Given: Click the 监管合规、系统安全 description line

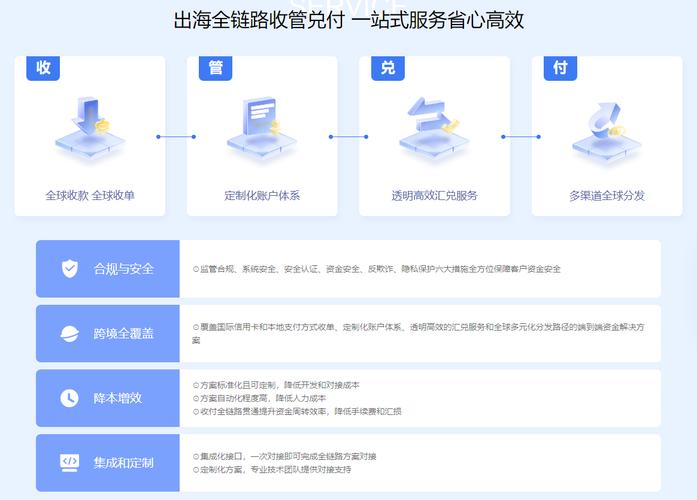Looking at the screenshot, I should pos(377,269).
